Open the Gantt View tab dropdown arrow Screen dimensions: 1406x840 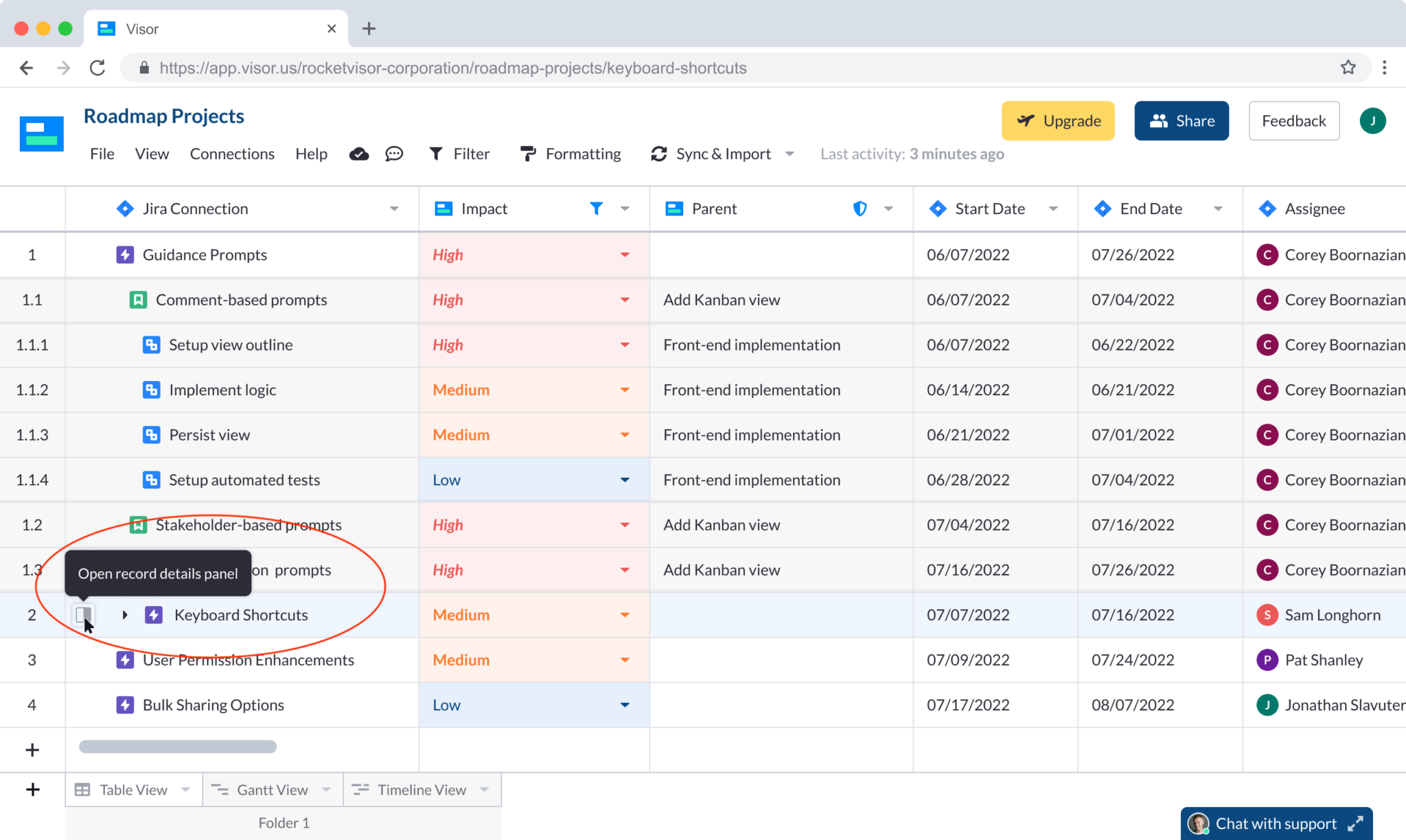point(326,789)
